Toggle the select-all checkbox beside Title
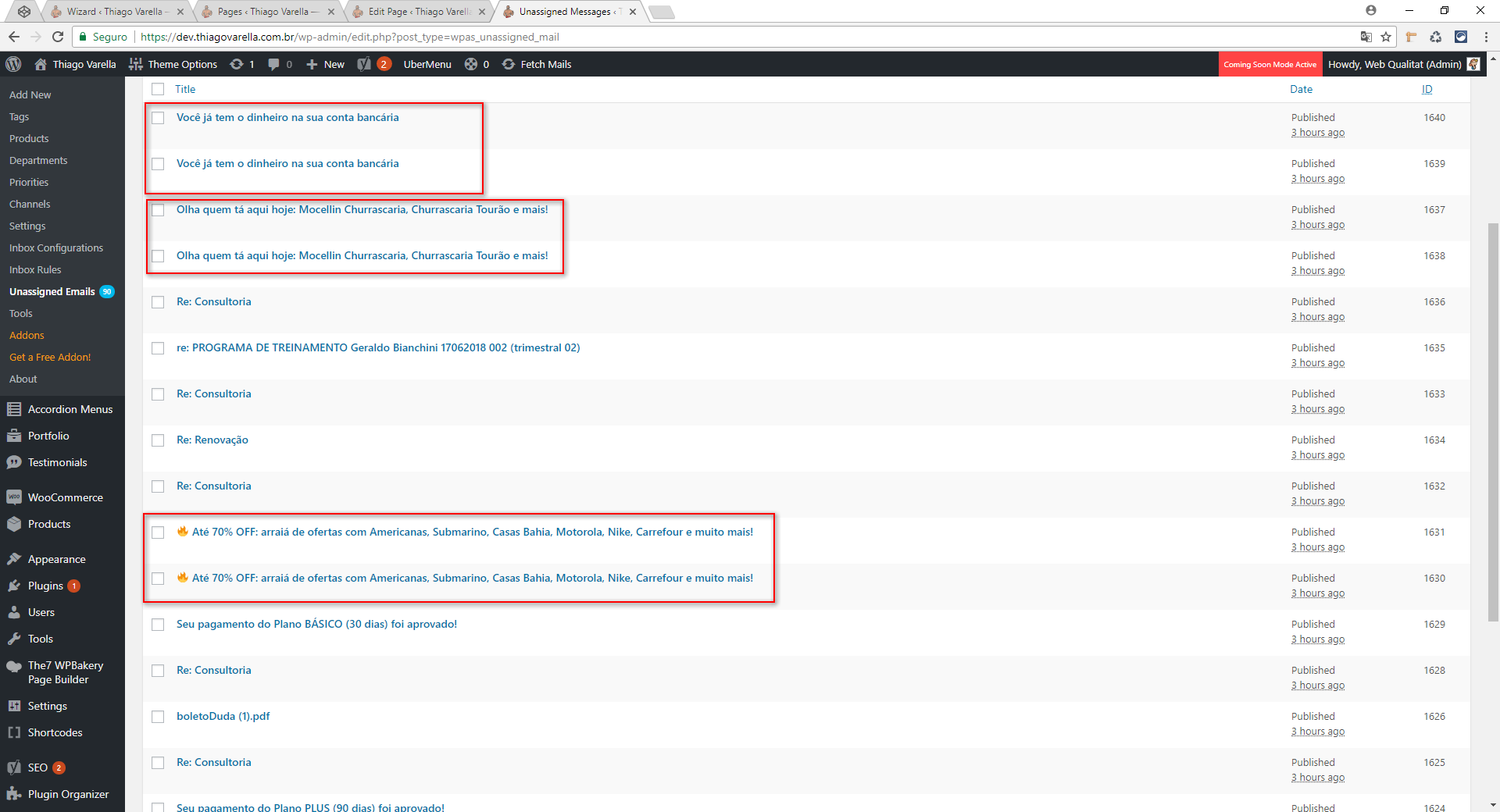1500x812 pixels. [x=158, y=89]
